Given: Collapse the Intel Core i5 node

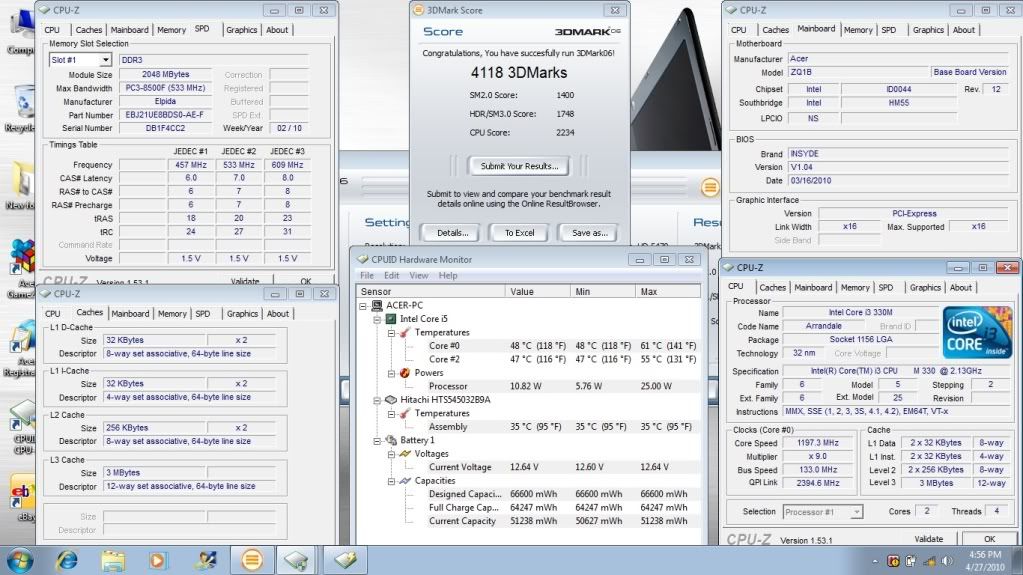Looking at the screenshot, I should click(376, 319).
